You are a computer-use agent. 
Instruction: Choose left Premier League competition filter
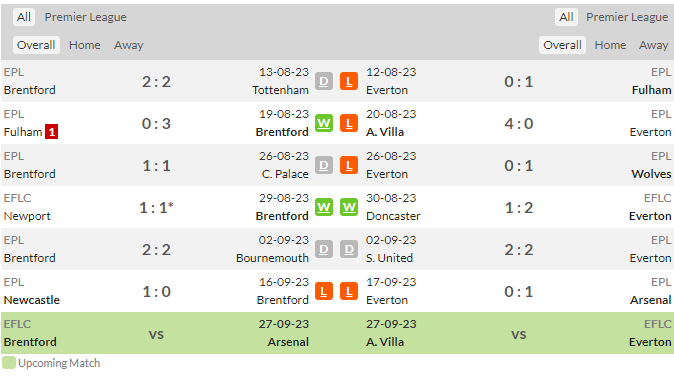tap(86, 17)
